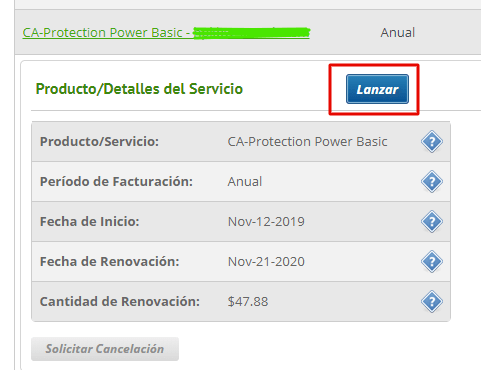Click the Fecha de Inicio help icon

point(432,222)
